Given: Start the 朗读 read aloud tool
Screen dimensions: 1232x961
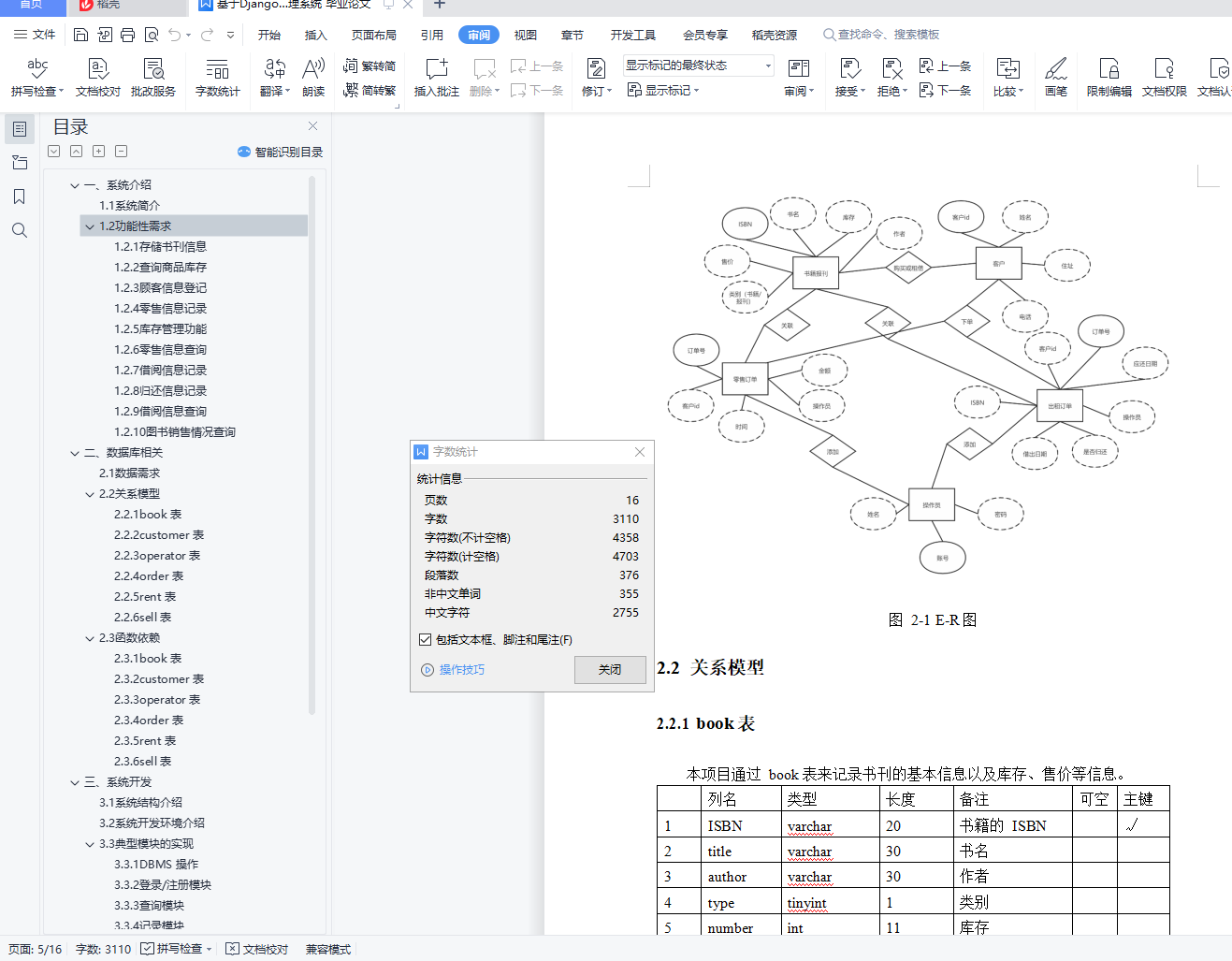Looking at the screenshot, I should point(313,77).
